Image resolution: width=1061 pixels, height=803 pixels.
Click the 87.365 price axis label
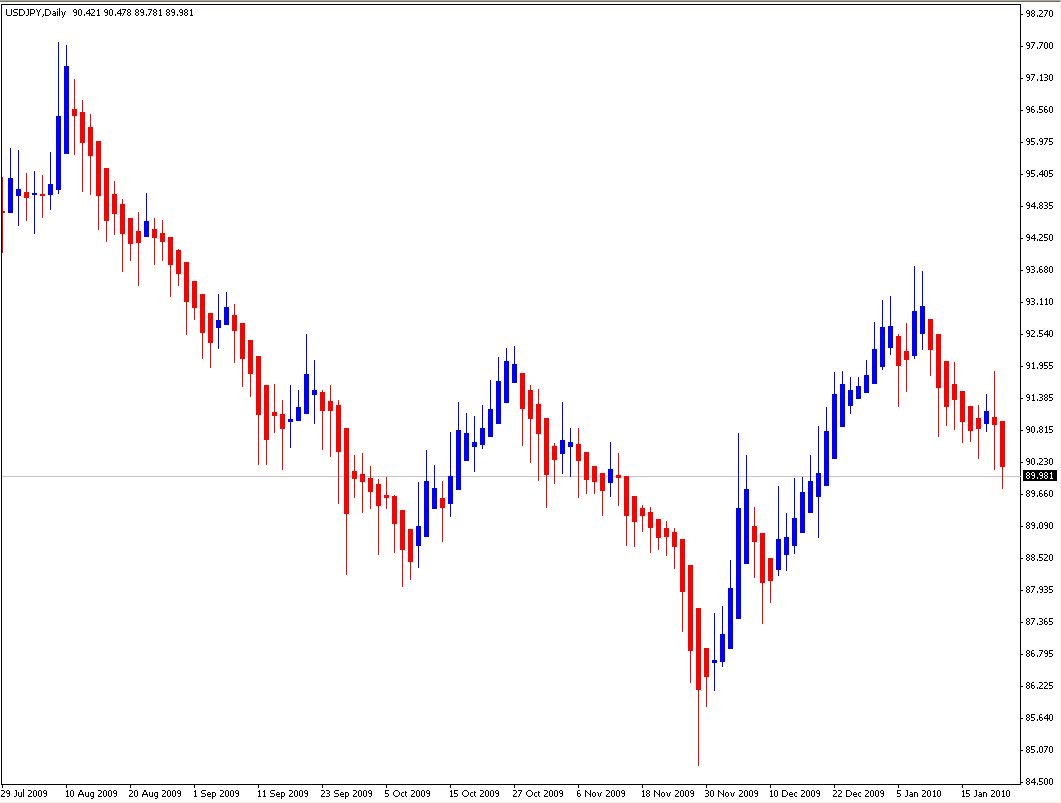point(1039,622)
